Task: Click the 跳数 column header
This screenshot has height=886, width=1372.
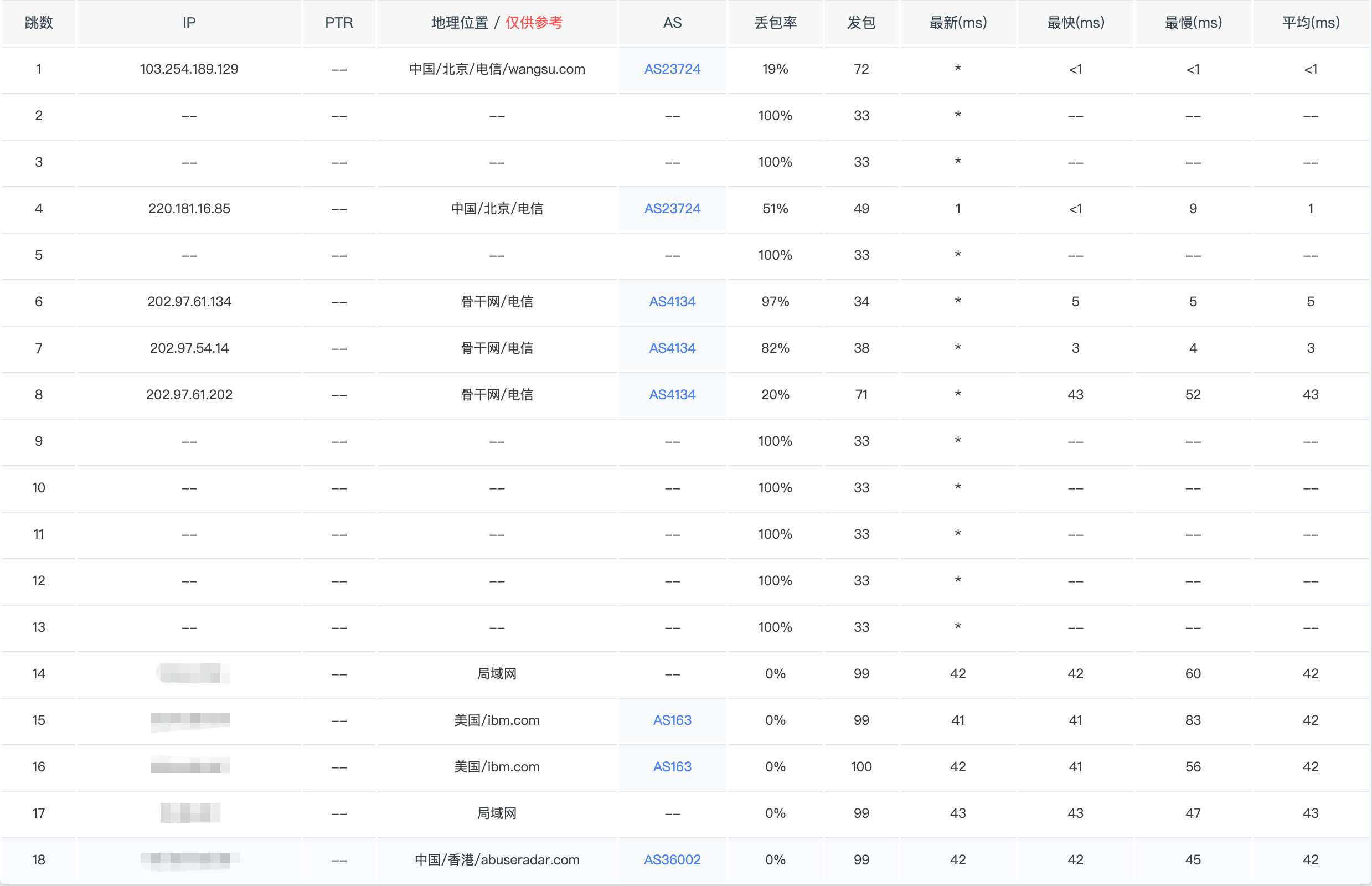Action: click(x=39, y=23)
